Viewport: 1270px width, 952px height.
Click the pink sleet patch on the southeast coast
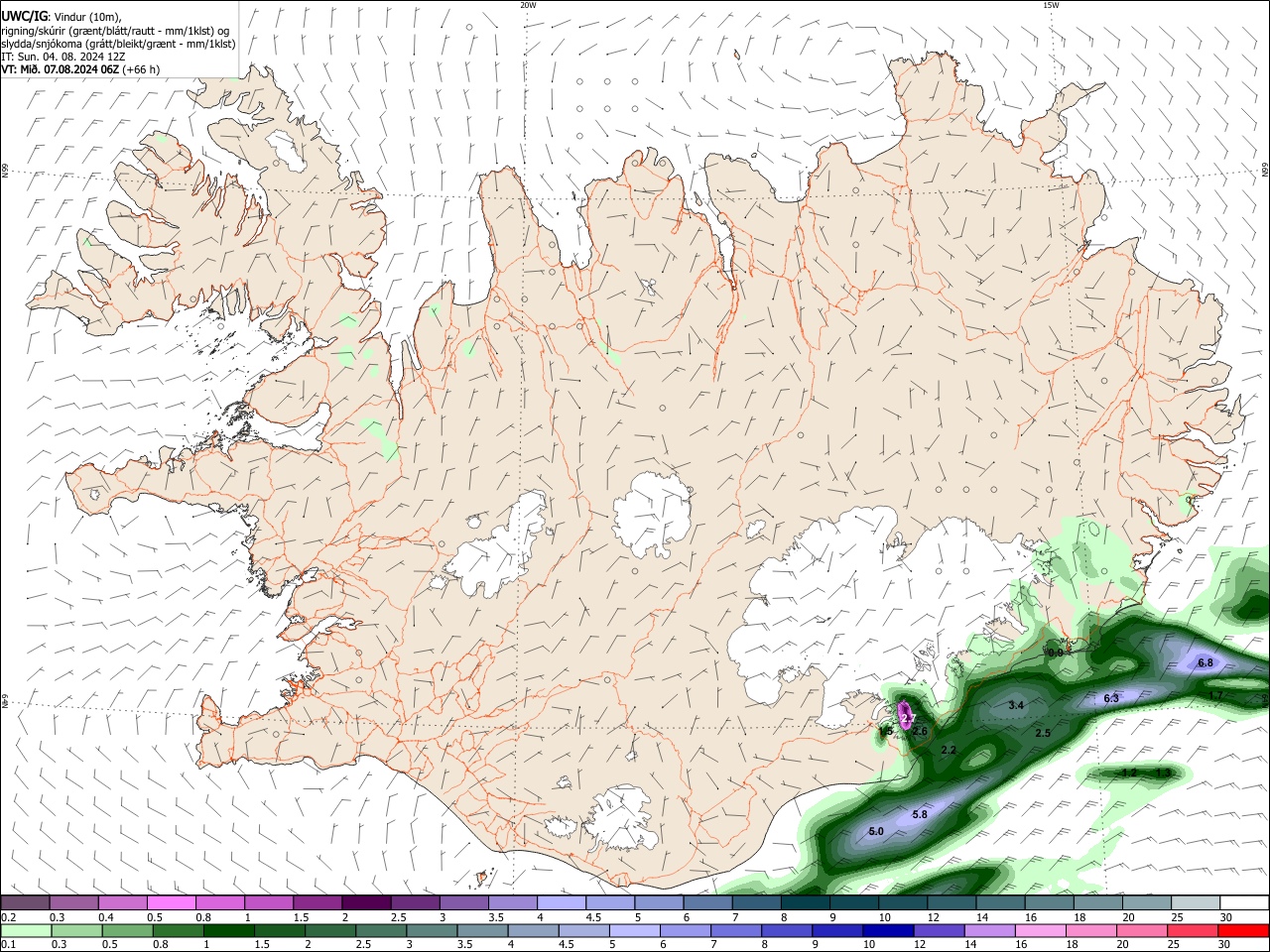pos(905,714)
